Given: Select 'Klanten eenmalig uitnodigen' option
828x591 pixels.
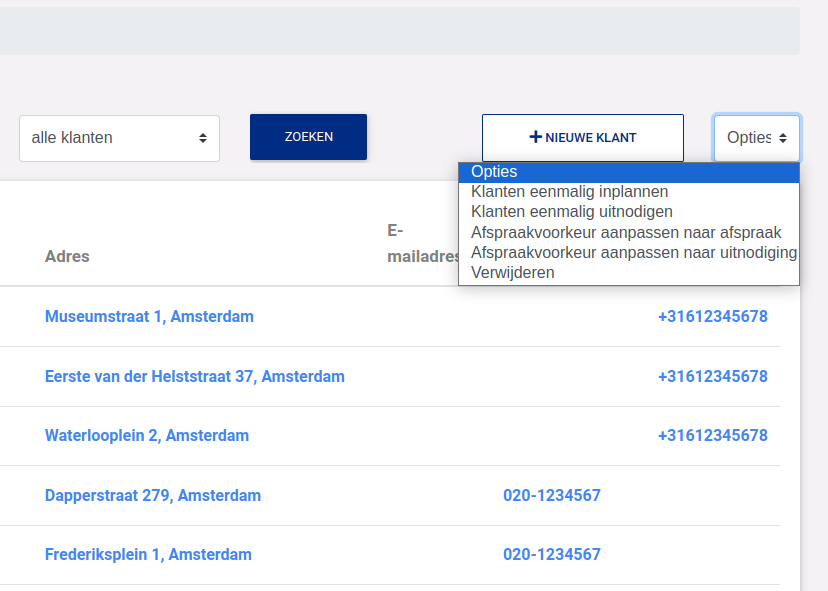Looking at the screenshot, I should pos(571,212).
